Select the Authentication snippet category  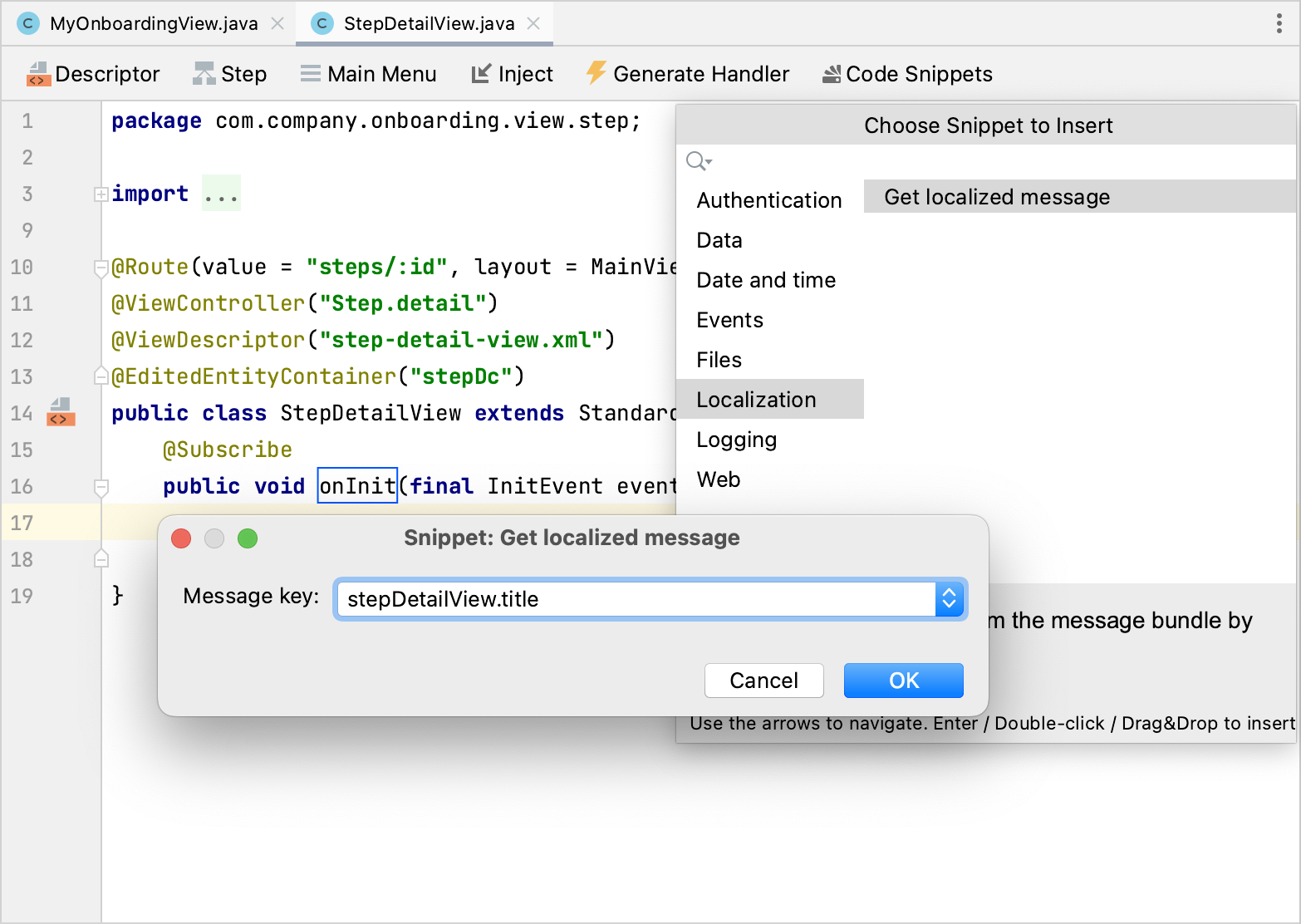769,200
